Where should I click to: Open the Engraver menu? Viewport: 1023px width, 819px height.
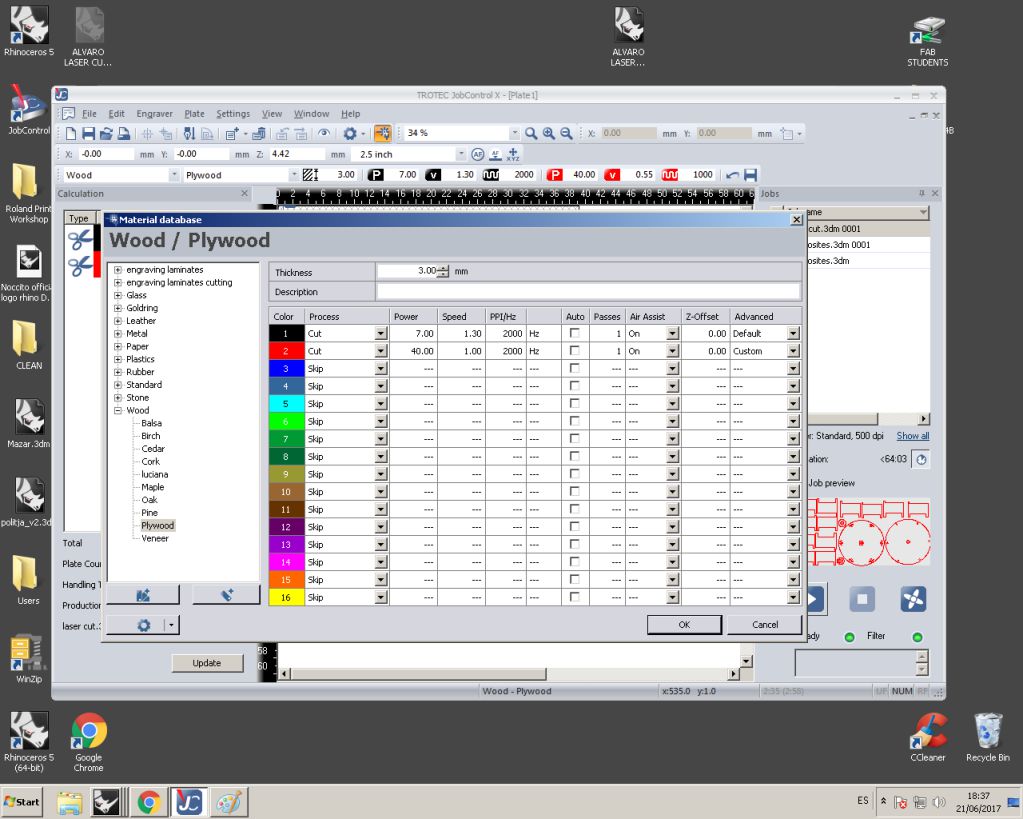pos(155,114)
